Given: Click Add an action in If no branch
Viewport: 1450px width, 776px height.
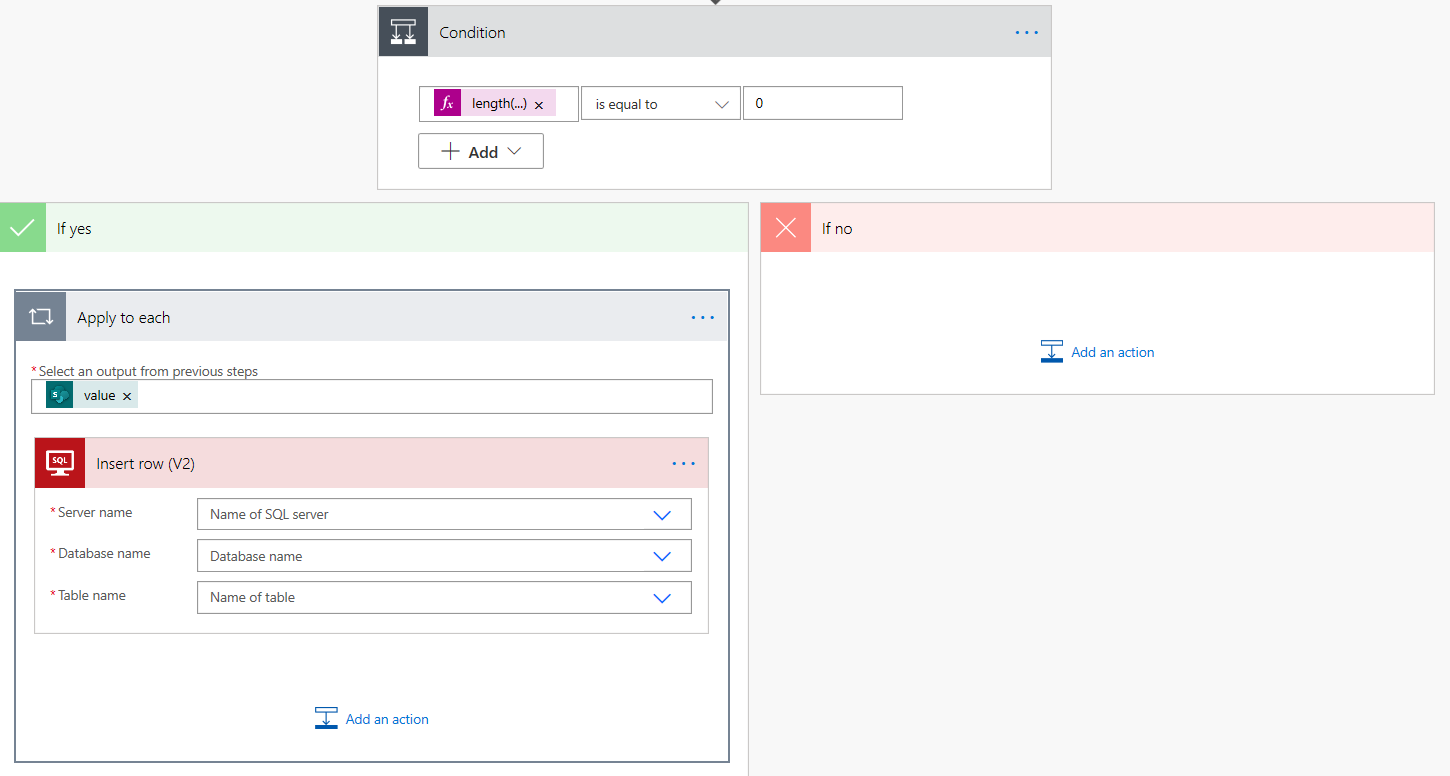Looking at the screenshot, I should click(x=1098, y=352).
